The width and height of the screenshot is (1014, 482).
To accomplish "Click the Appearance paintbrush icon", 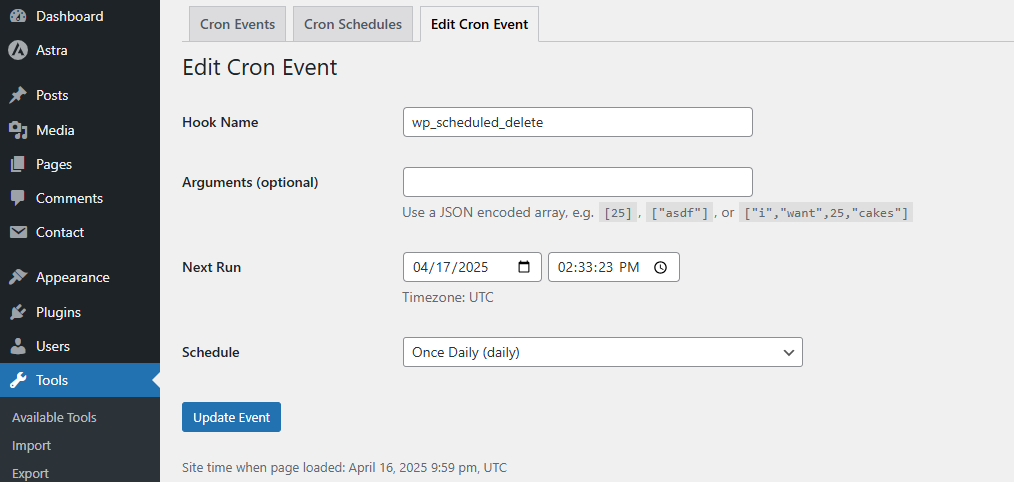I will coord(18,277).
